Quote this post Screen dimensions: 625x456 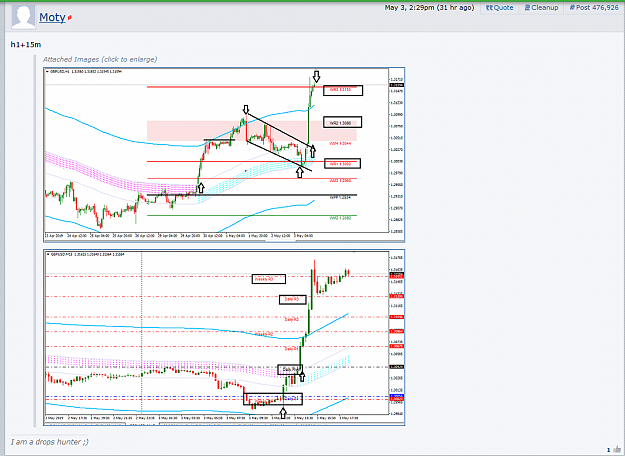tap(499, 8)
